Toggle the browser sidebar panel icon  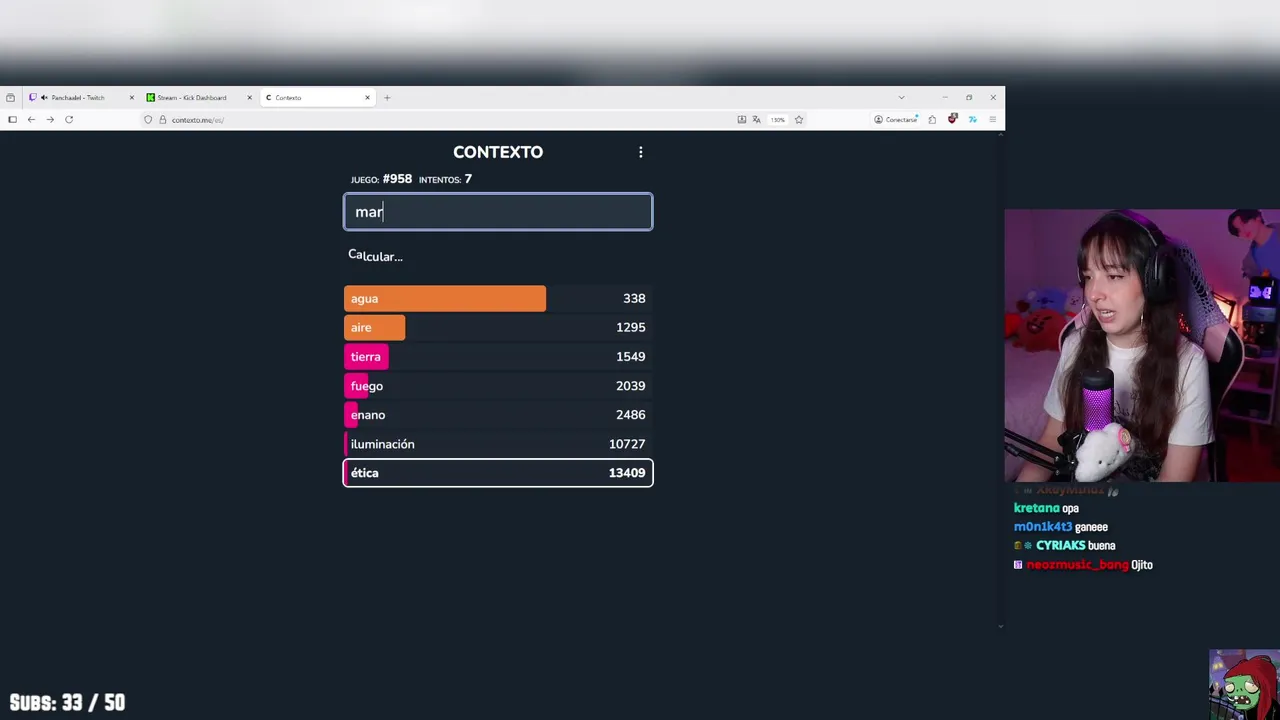pyautogui.click(x=12, y=119)
